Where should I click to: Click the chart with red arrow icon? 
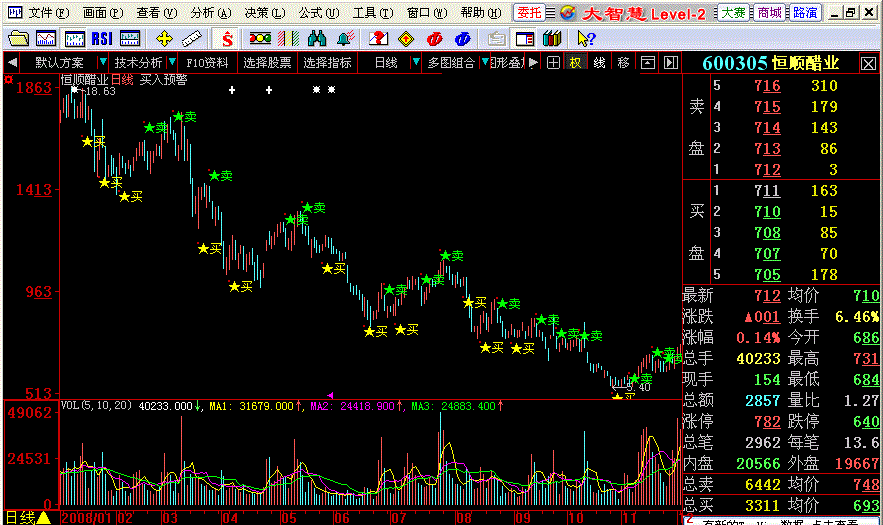378,38
